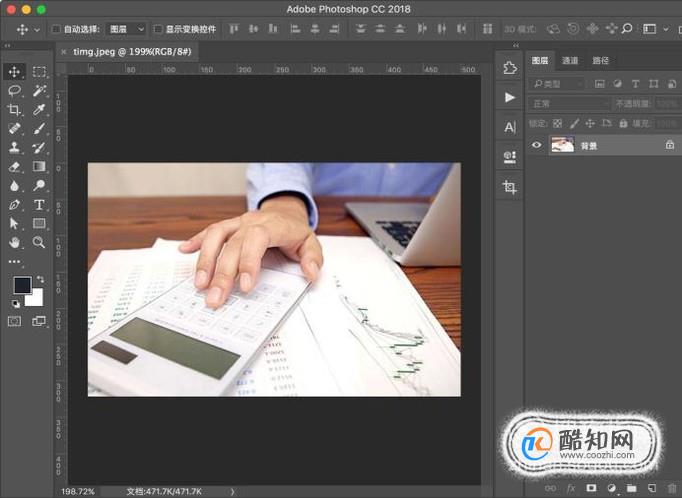
Task: Filter layers by adjustment layers
Action: click(x=618, y=84)
